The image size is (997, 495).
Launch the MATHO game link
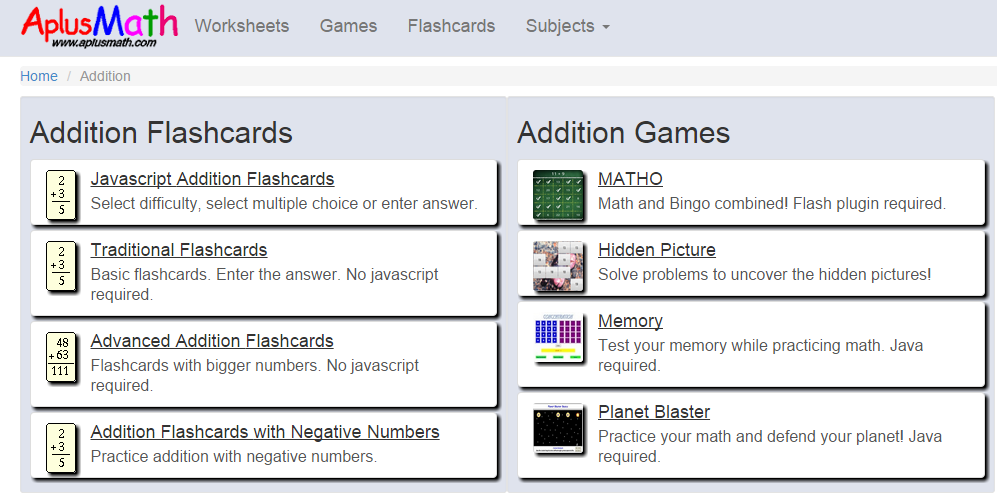[x=630, y=179]
